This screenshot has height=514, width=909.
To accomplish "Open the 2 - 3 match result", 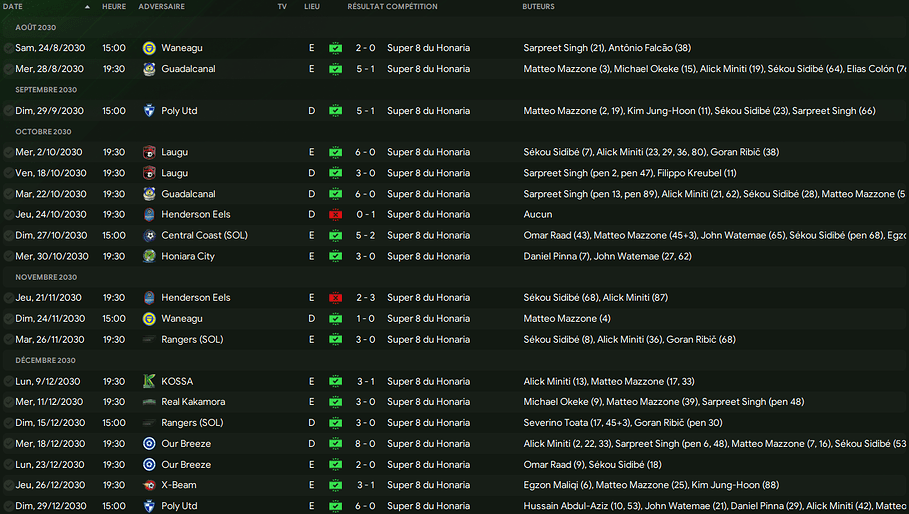I will tap(365, 298).
